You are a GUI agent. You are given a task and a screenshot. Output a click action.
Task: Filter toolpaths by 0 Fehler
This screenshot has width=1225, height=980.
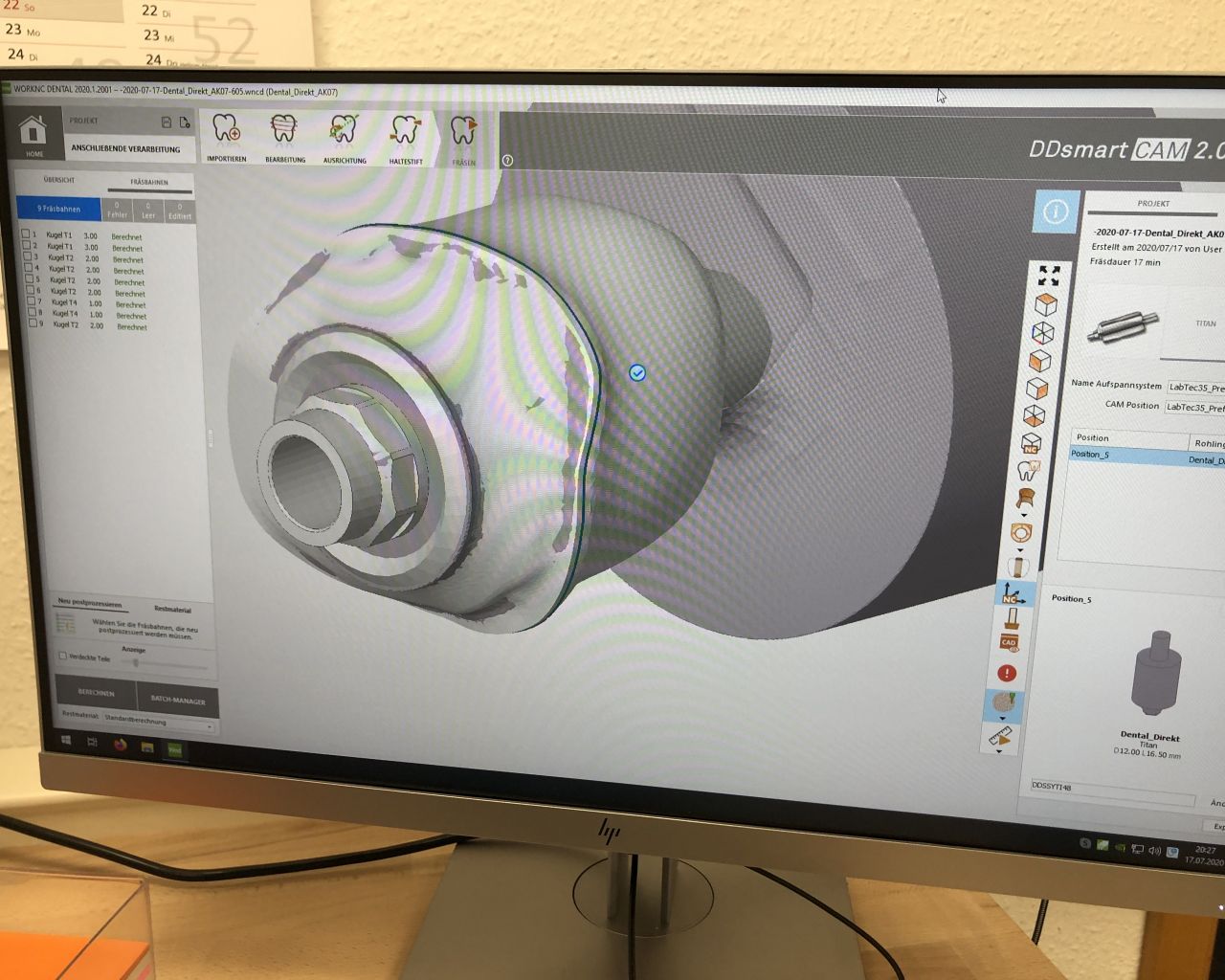(x=117, y=211)
